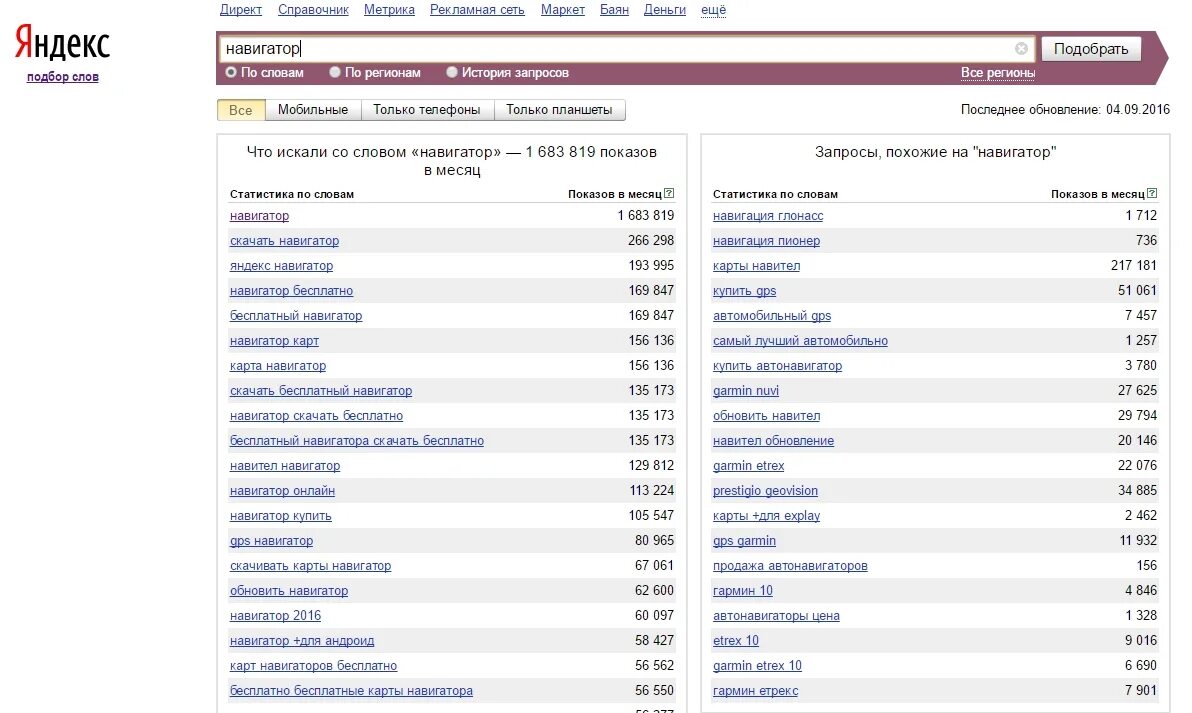Screen dimensions: 1192x713
Task: Switch to the Мобильные tab
Action: pyautogui.click(x=312, y=109)
